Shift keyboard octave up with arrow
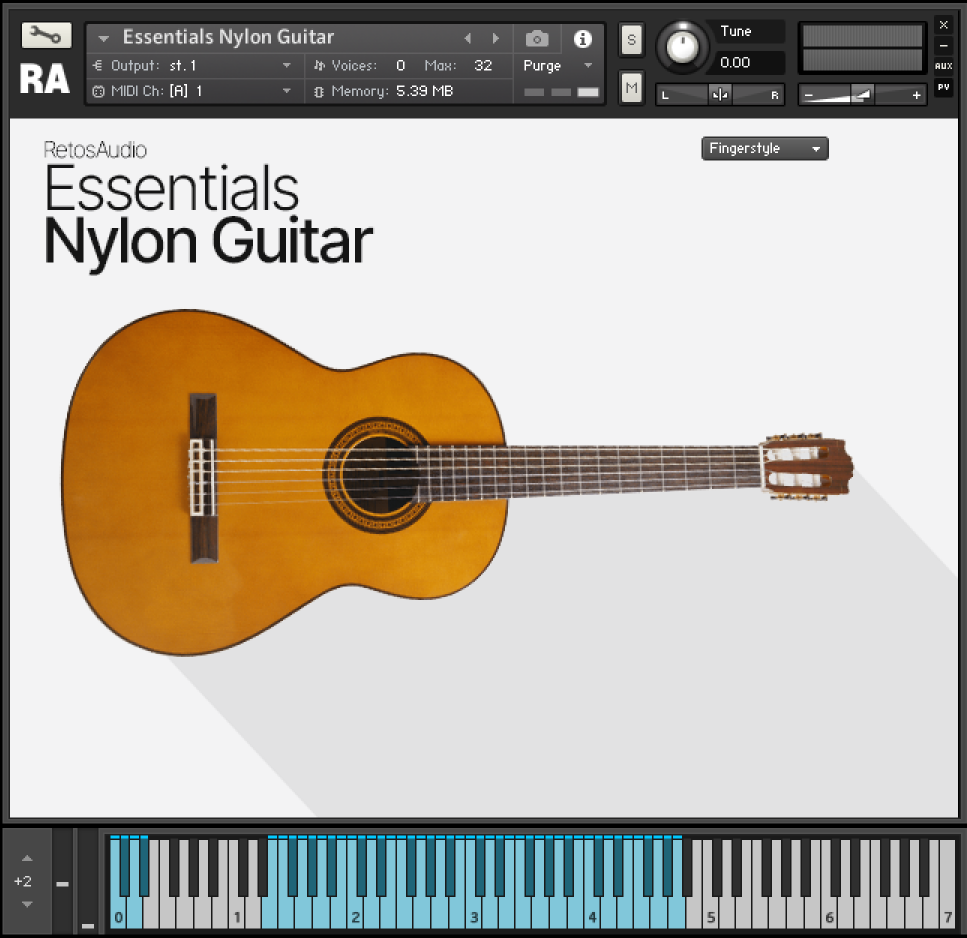 pos(27,858)
